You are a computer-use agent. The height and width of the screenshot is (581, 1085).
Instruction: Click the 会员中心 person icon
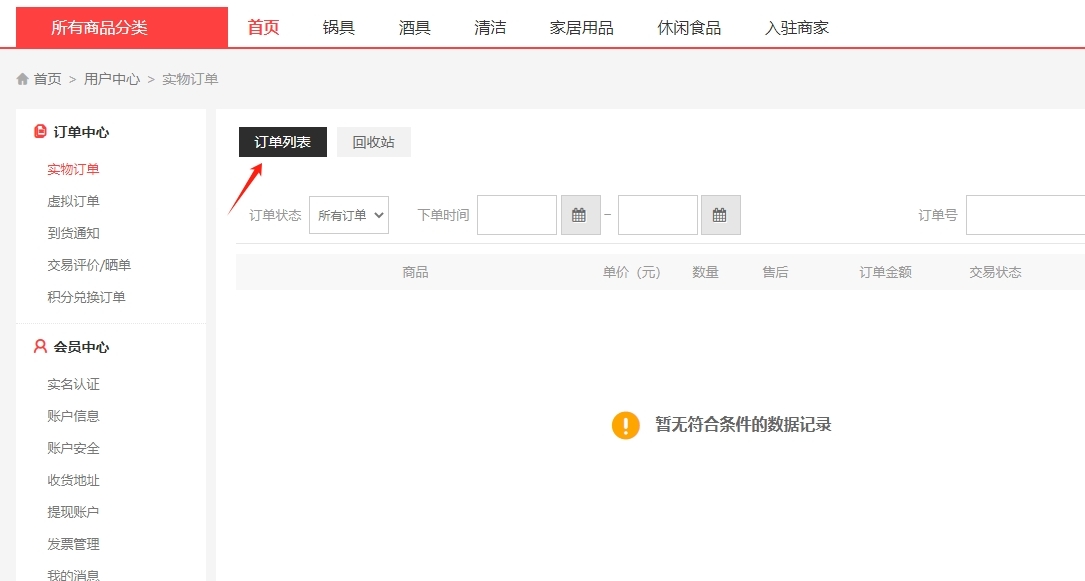(40, 347)
